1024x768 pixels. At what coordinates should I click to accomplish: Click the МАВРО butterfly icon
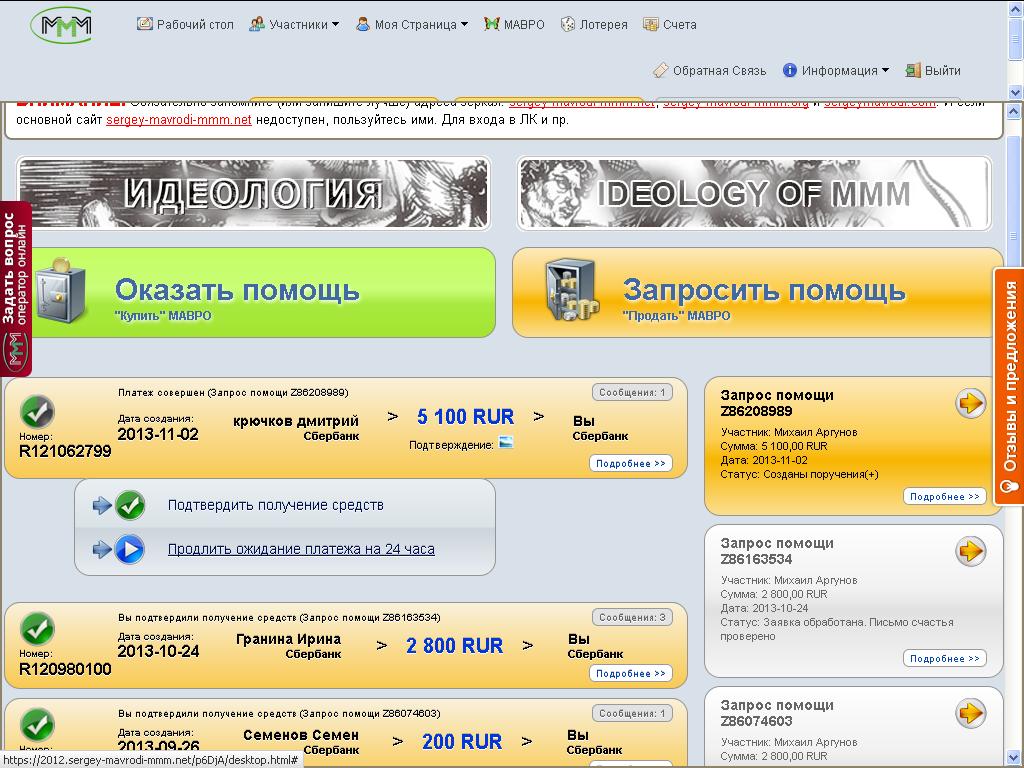click(x=492, y=24)
